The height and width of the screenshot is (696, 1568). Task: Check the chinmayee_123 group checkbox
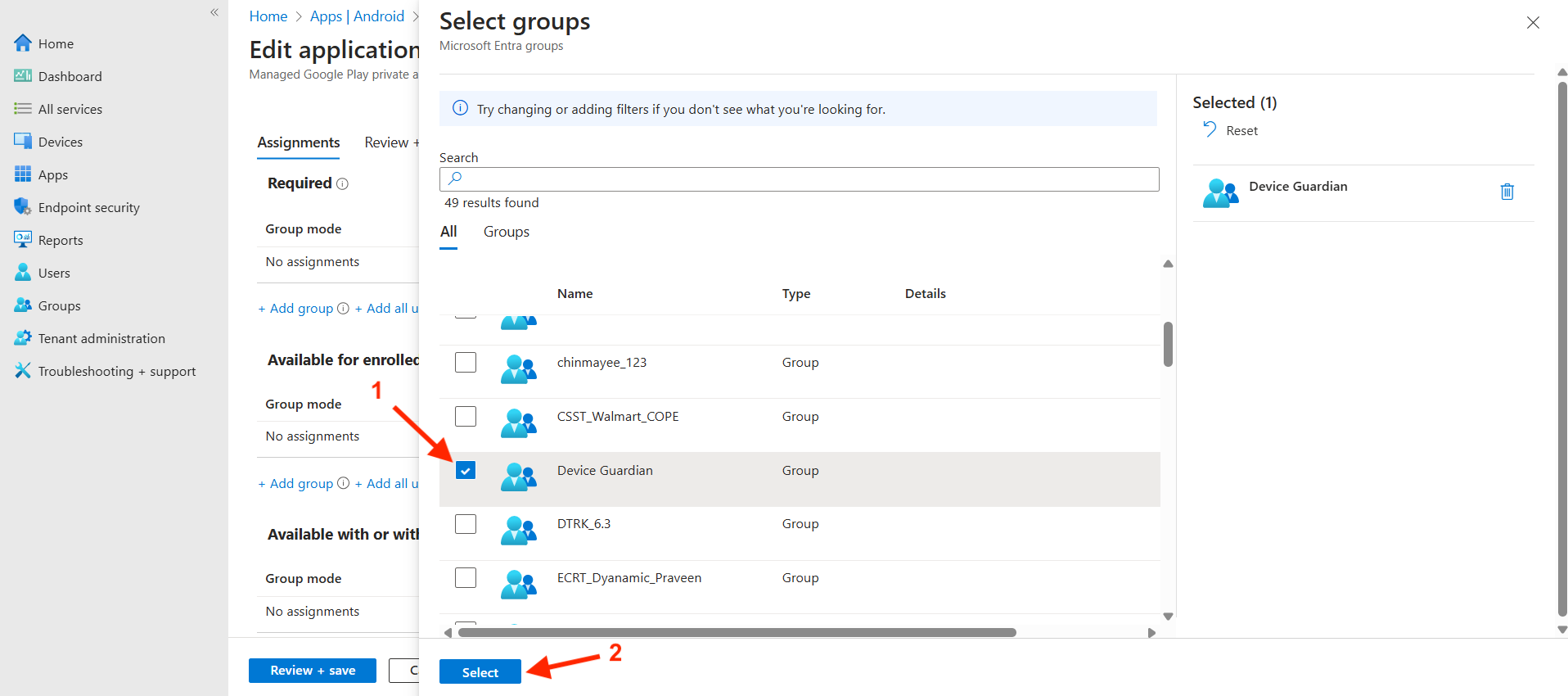coord(466,362)
